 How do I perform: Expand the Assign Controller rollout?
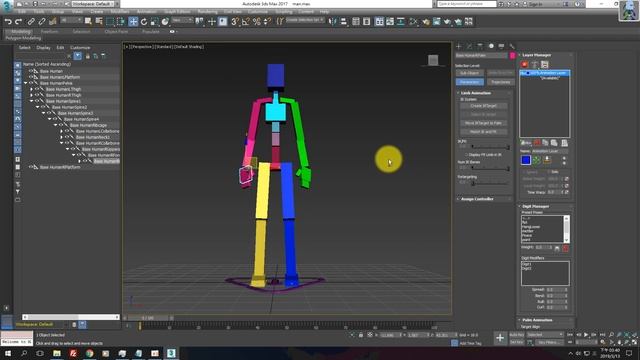point(477,199)
